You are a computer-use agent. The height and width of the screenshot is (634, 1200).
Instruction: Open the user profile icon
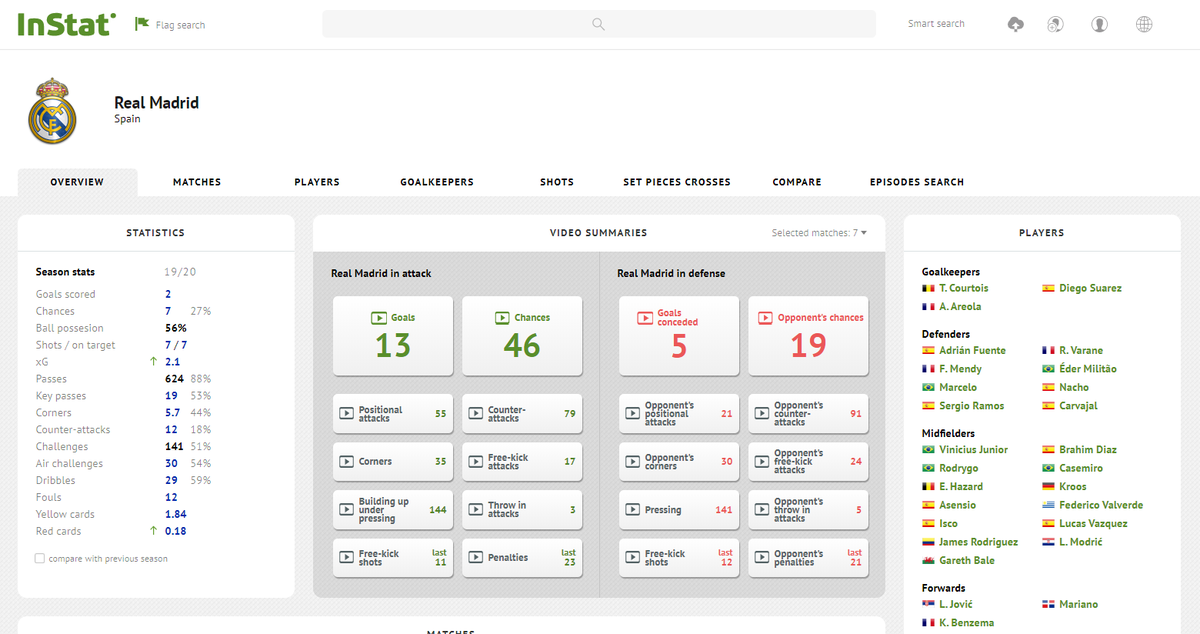[1099, 24]
